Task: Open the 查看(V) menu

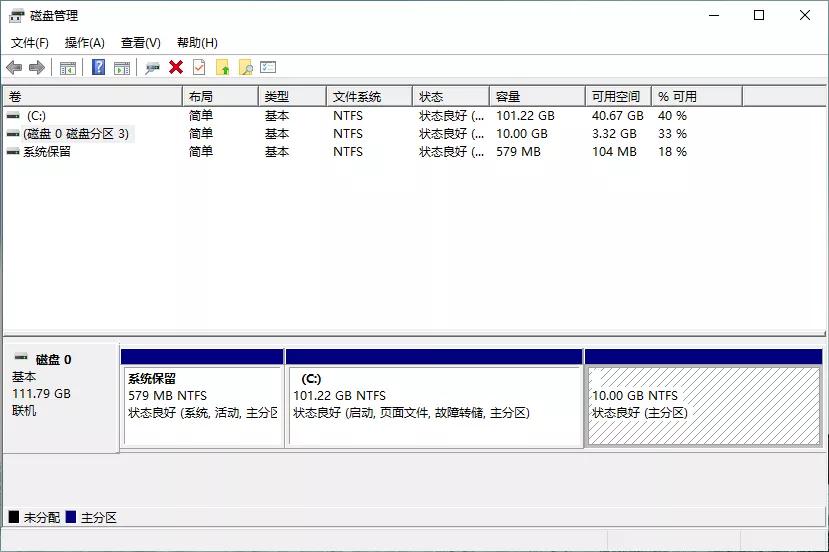Action: (x=141, y=43)
